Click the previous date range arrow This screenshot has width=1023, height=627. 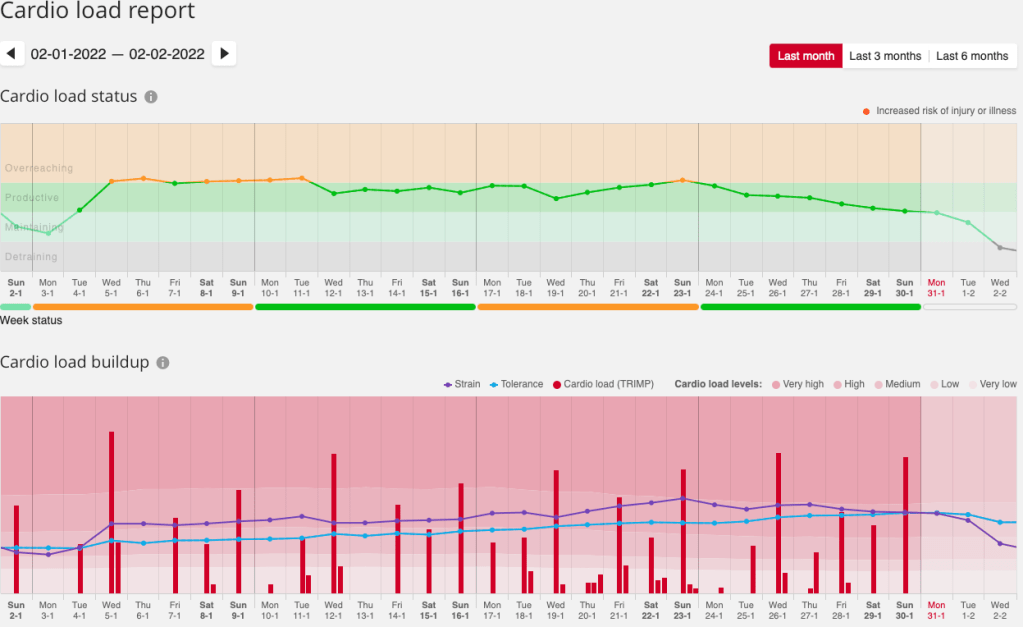(x=12, y=54)
